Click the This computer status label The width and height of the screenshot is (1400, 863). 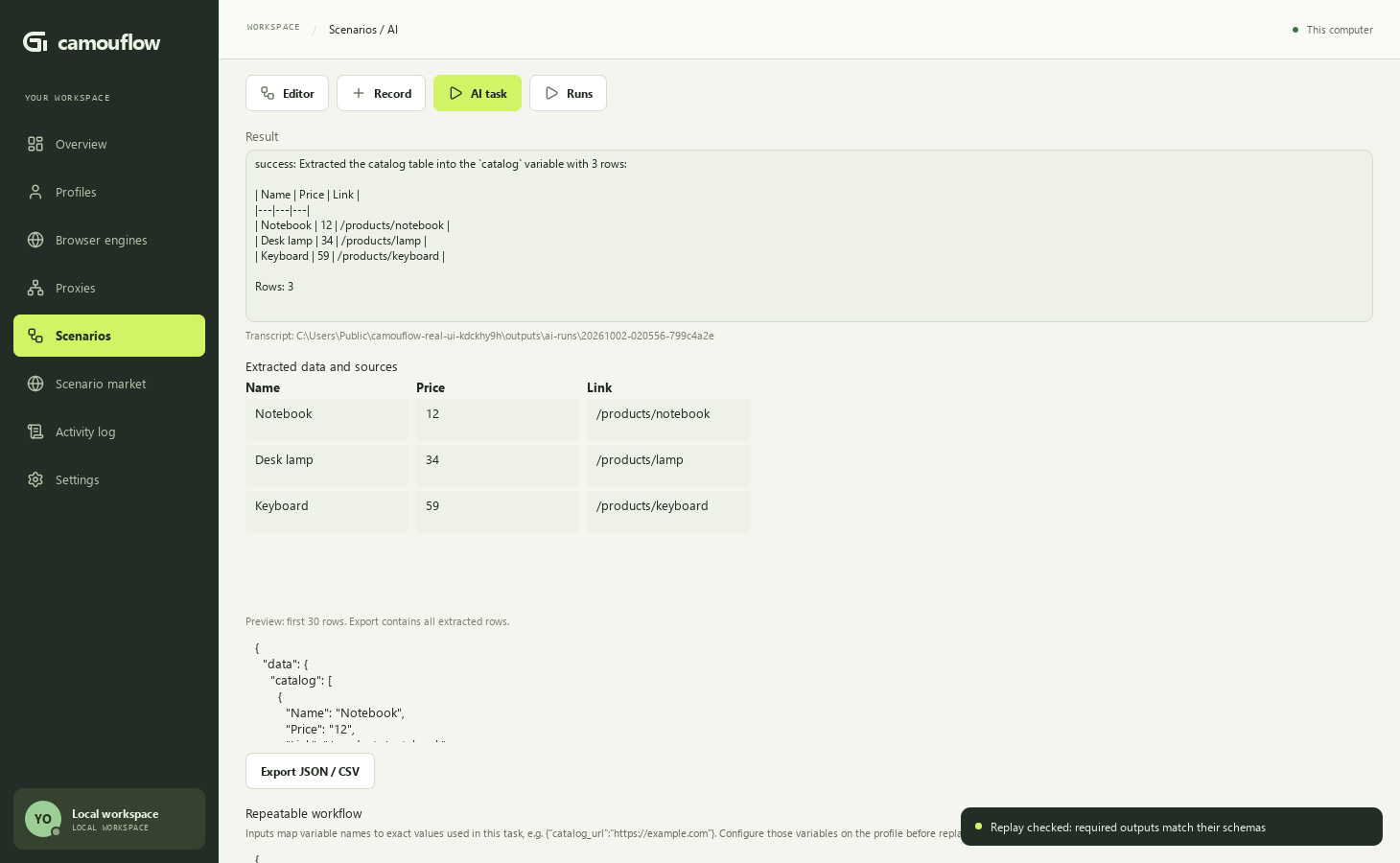tap(1340, 30)
